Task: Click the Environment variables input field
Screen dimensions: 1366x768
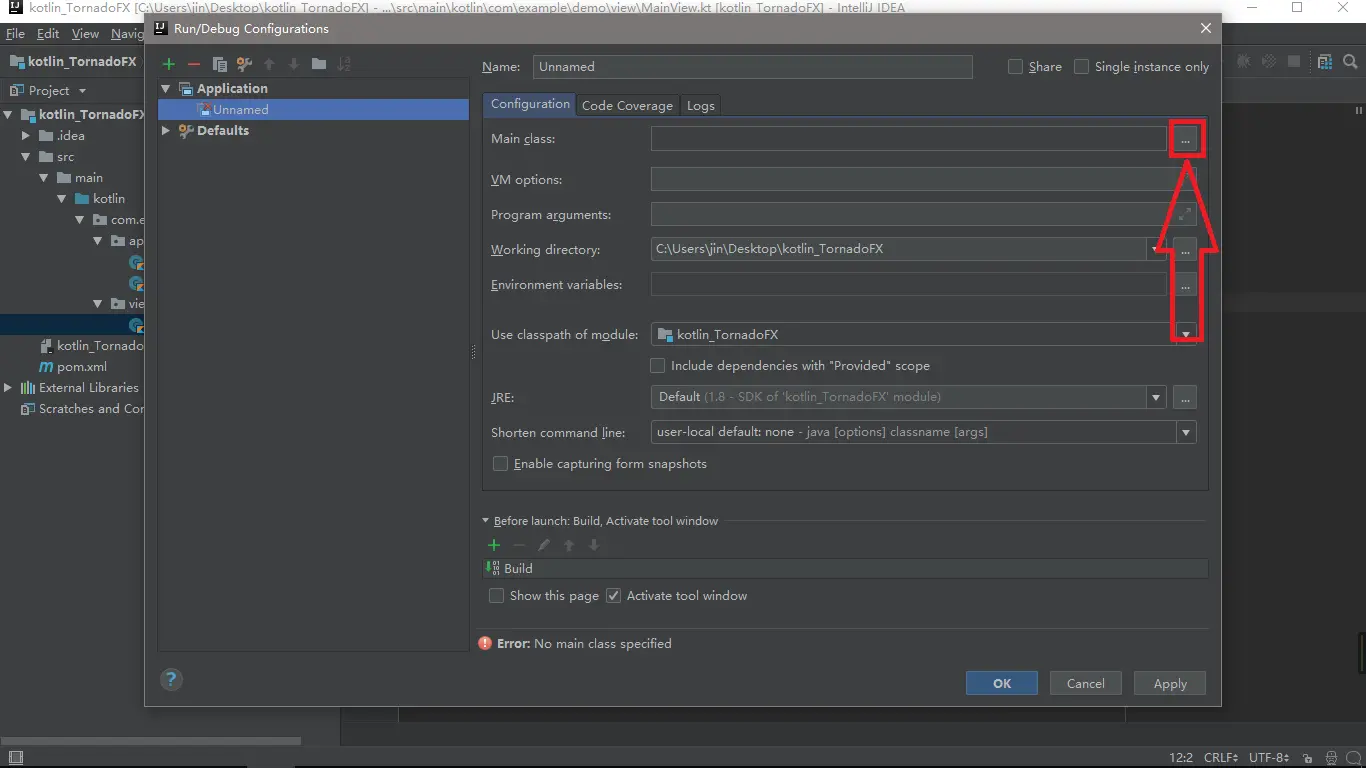Action: pos(909,285)
